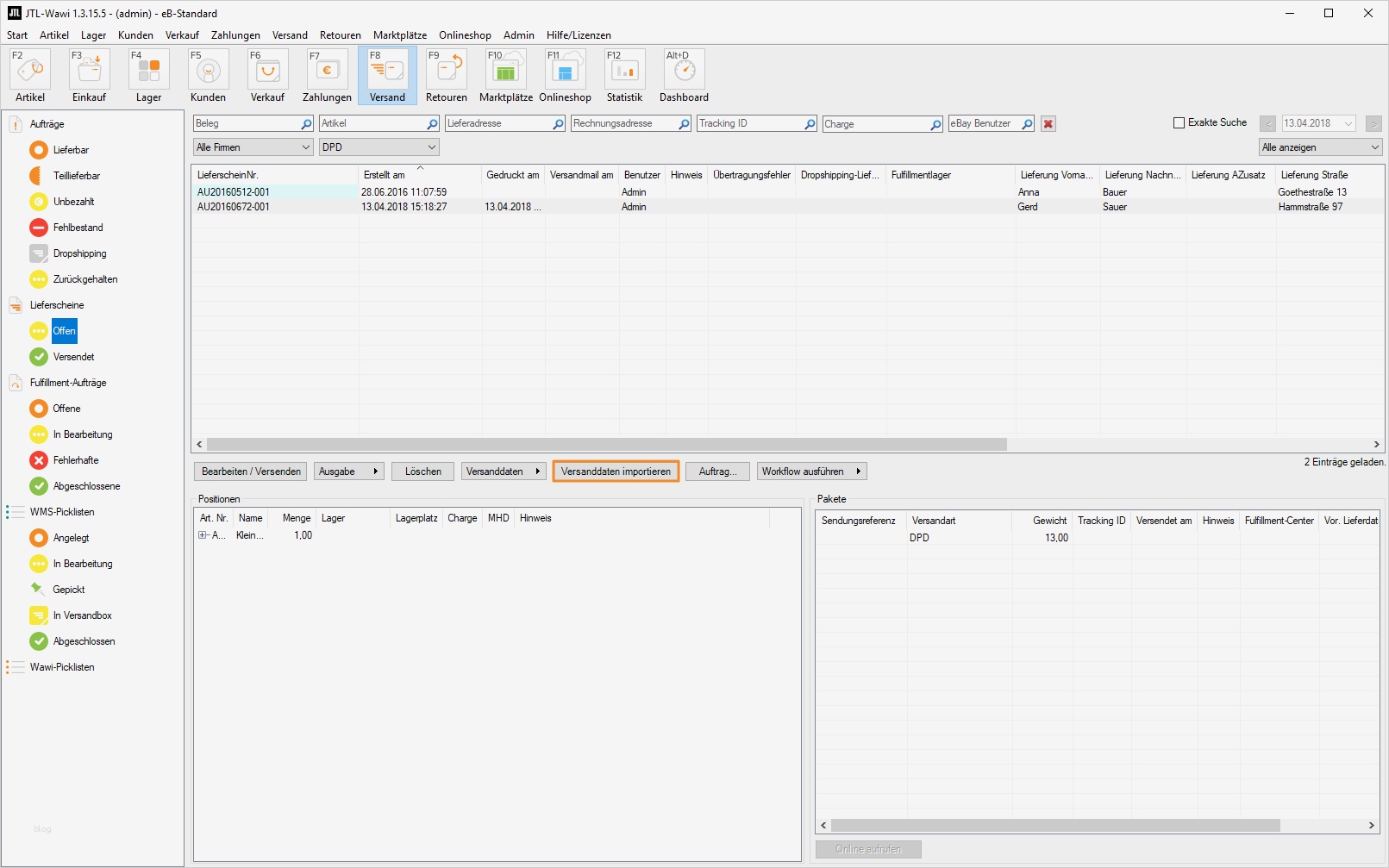Click the Versendet green checkmark icon

(x=39, y=357)
